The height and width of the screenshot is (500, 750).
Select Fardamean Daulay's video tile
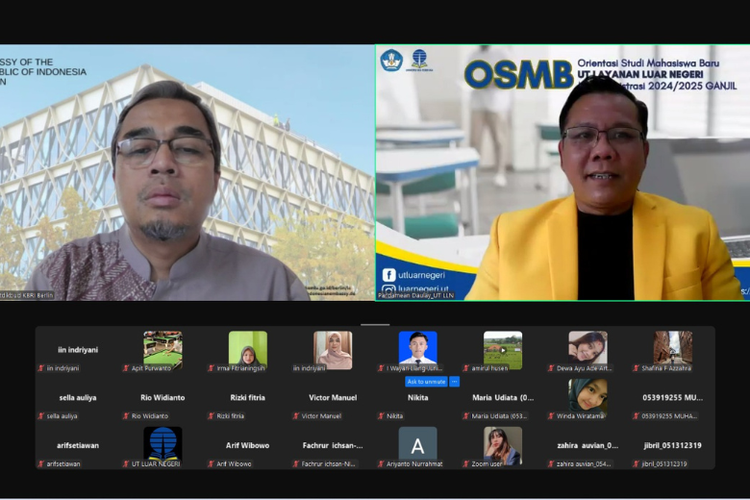pyautogui.click(x=562, y=172)
